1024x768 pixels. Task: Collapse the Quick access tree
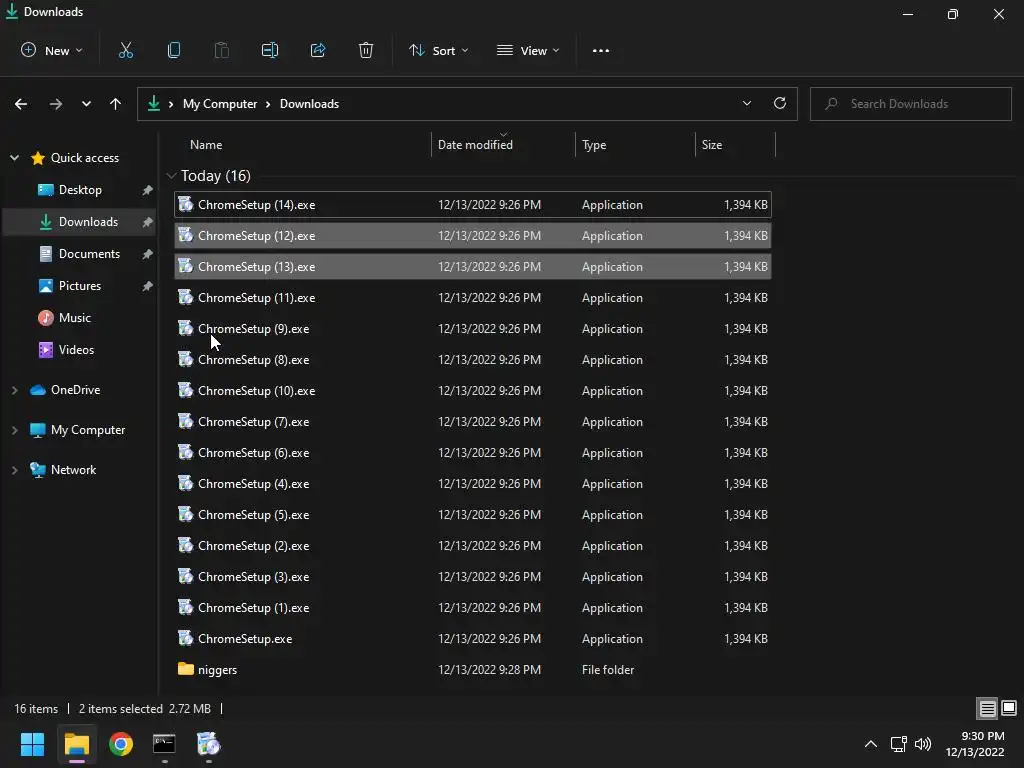(x=14, y=157)
